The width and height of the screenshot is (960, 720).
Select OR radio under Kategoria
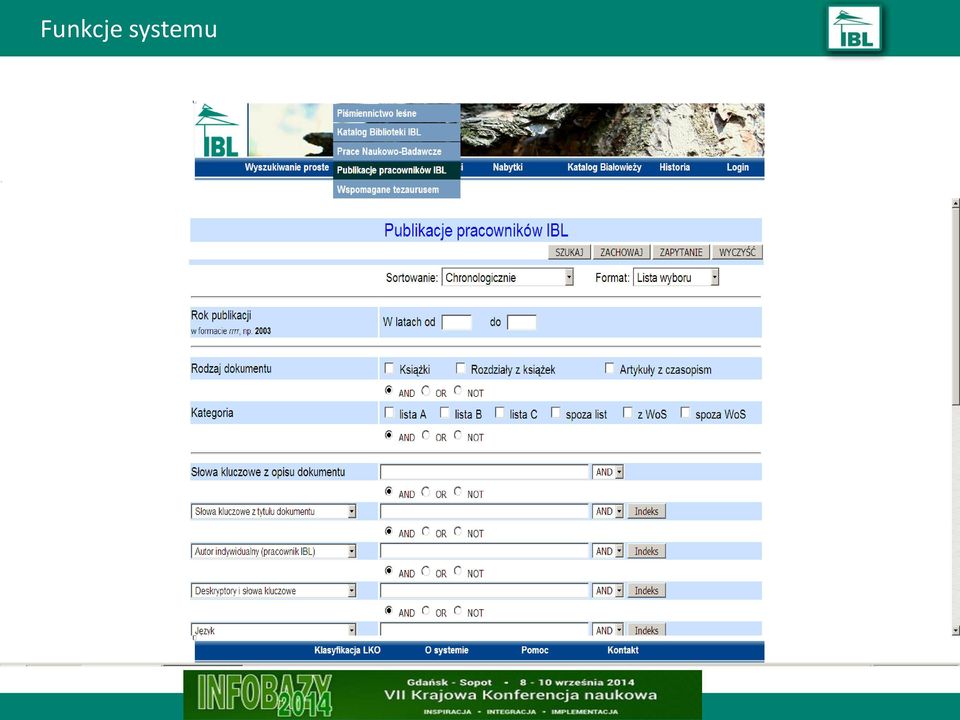(x=426, y=435)
